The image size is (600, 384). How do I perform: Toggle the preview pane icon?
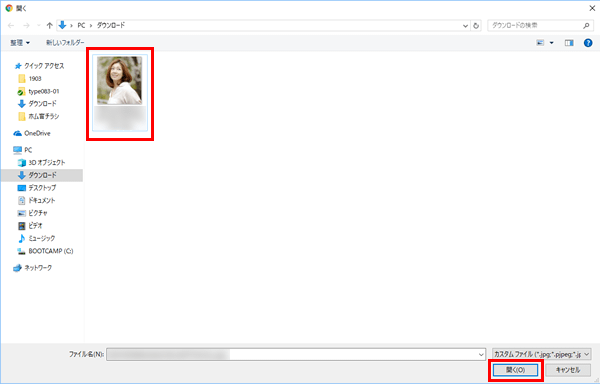tap(569, 43)
